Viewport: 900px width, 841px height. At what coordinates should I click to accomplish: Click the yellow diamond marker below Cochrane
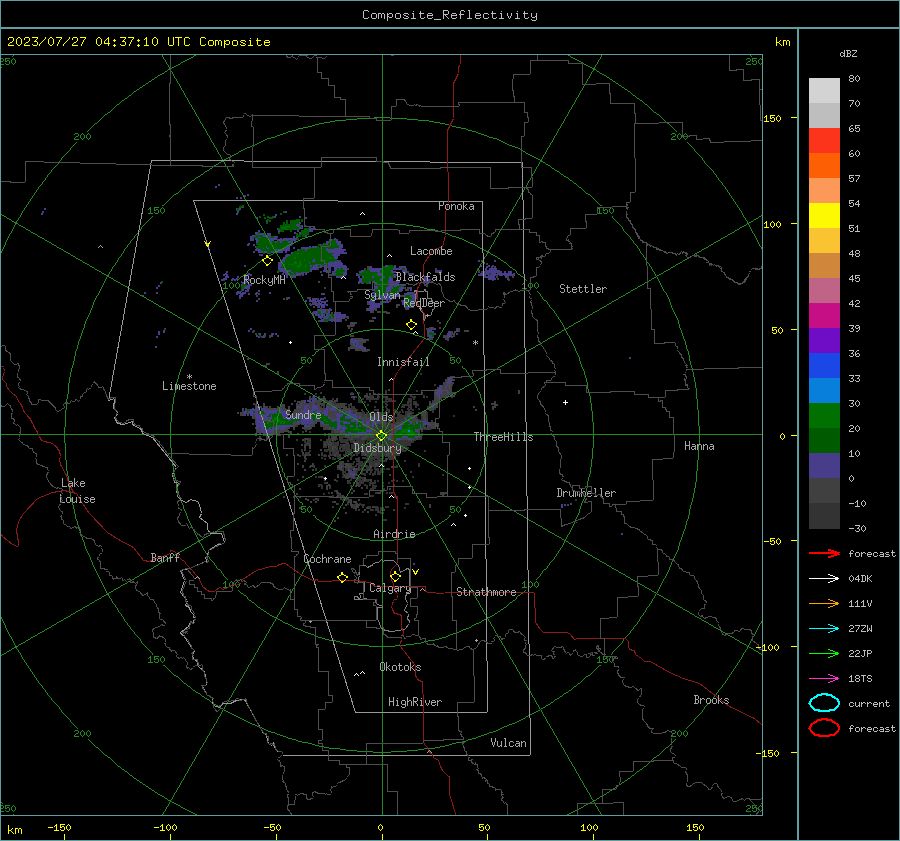point(342,577)
